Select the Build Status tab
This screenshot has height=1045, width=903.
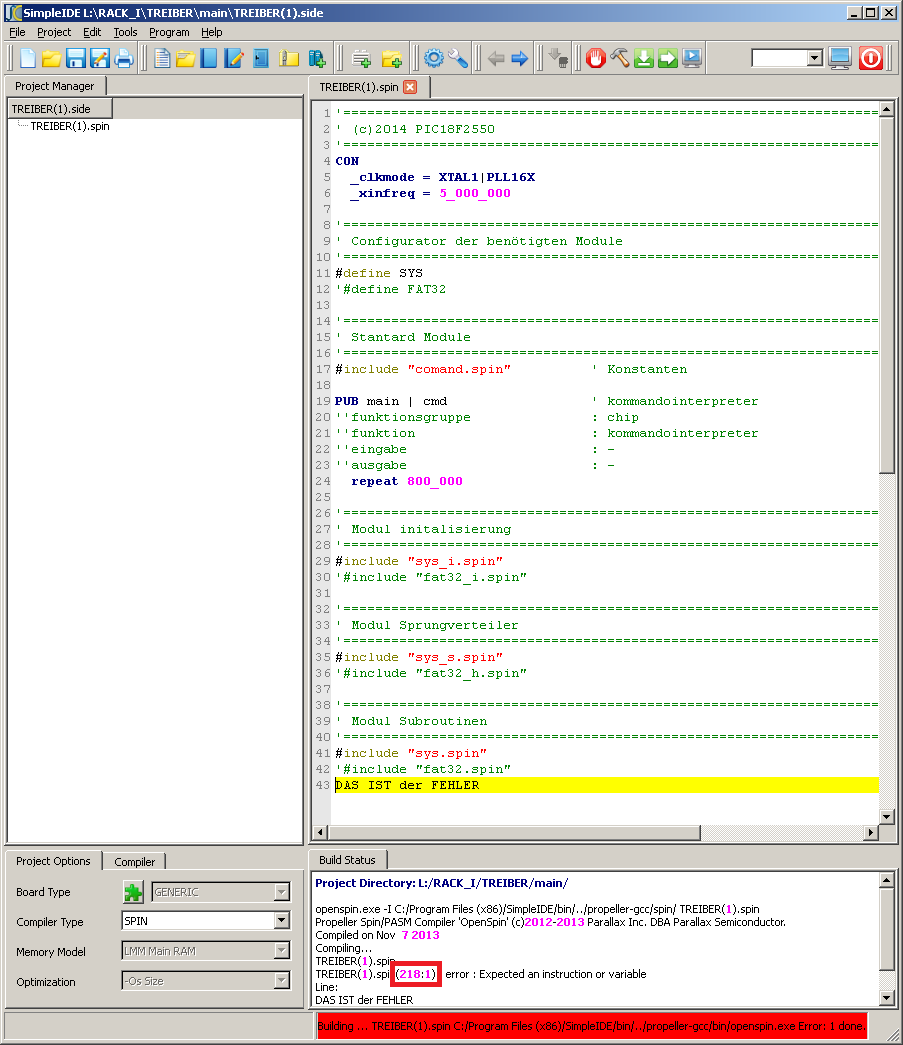click(347, 860)
